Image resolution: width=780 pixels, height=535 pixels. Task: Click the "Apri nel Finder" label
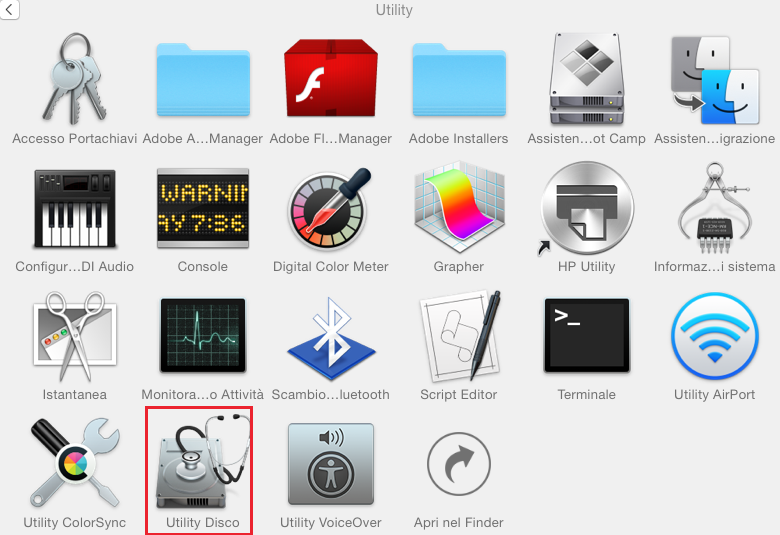(x=459, y=523)
